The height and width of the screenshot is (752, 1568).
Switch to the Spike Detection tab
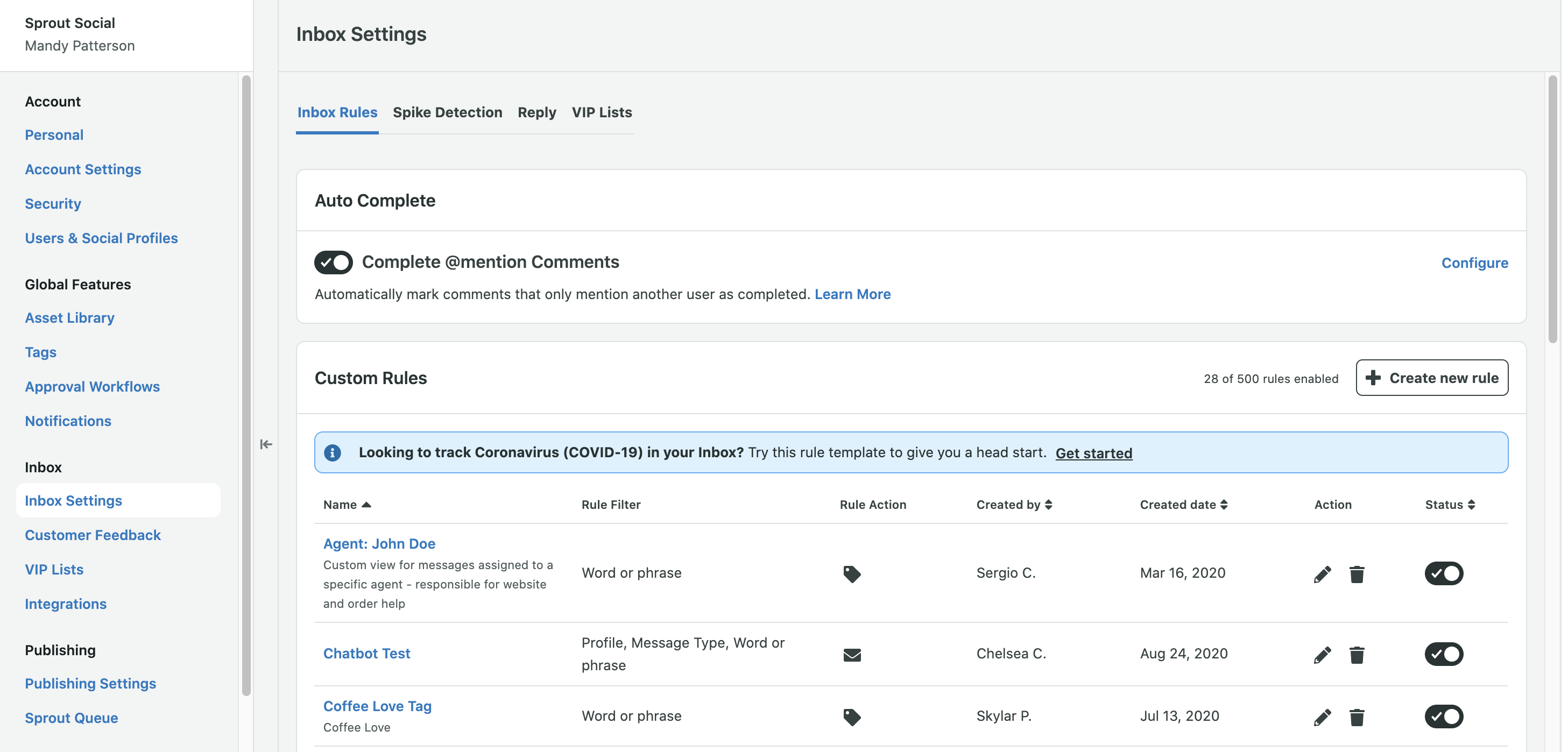pos(447,112)
